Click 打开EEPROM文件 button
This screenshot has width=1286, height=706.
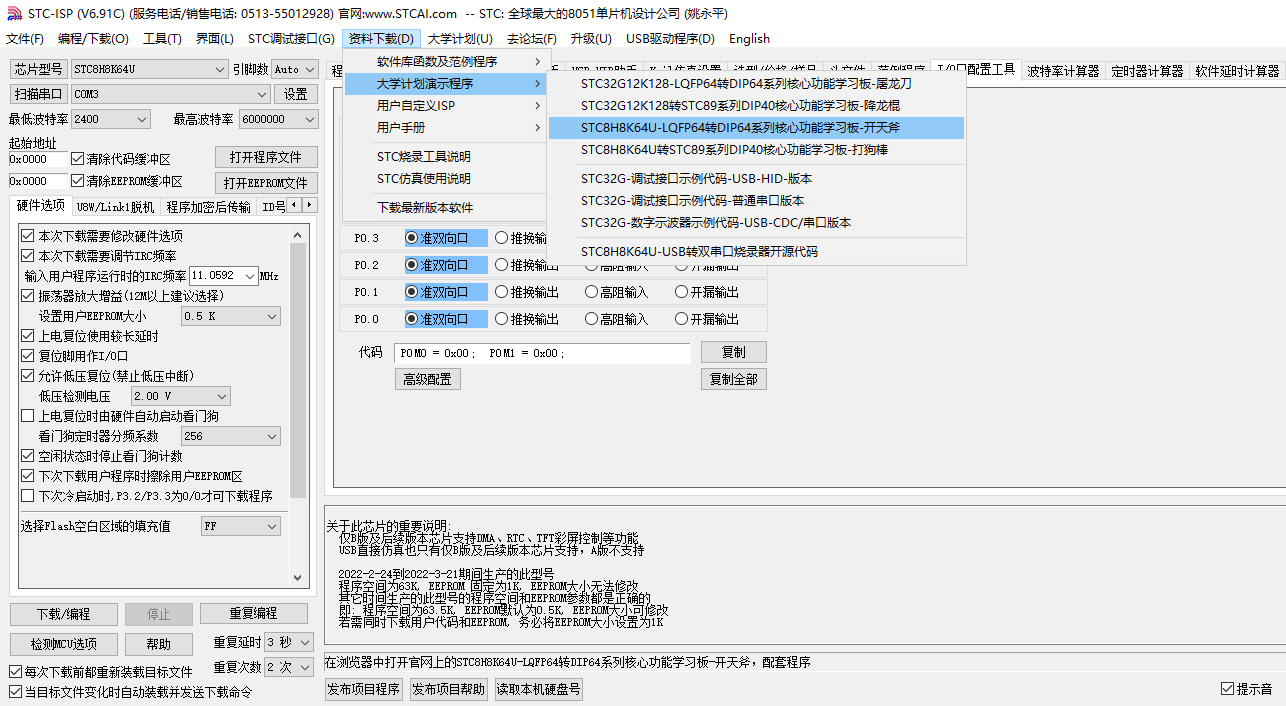pos(266,183)
